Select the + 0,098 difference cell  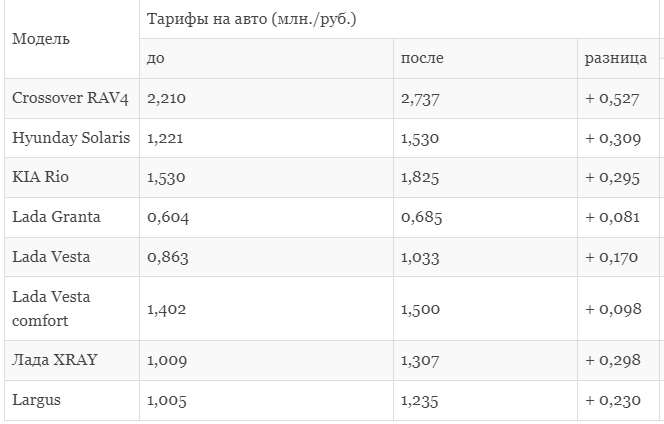tap(613, 309)
